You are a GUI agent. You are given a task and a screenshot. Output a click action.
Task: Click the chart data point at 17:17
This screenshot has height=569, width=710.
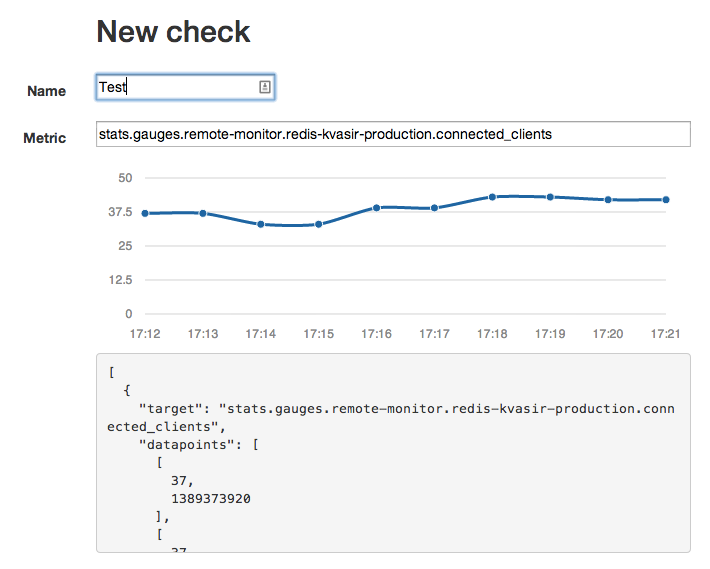(434, 208)
